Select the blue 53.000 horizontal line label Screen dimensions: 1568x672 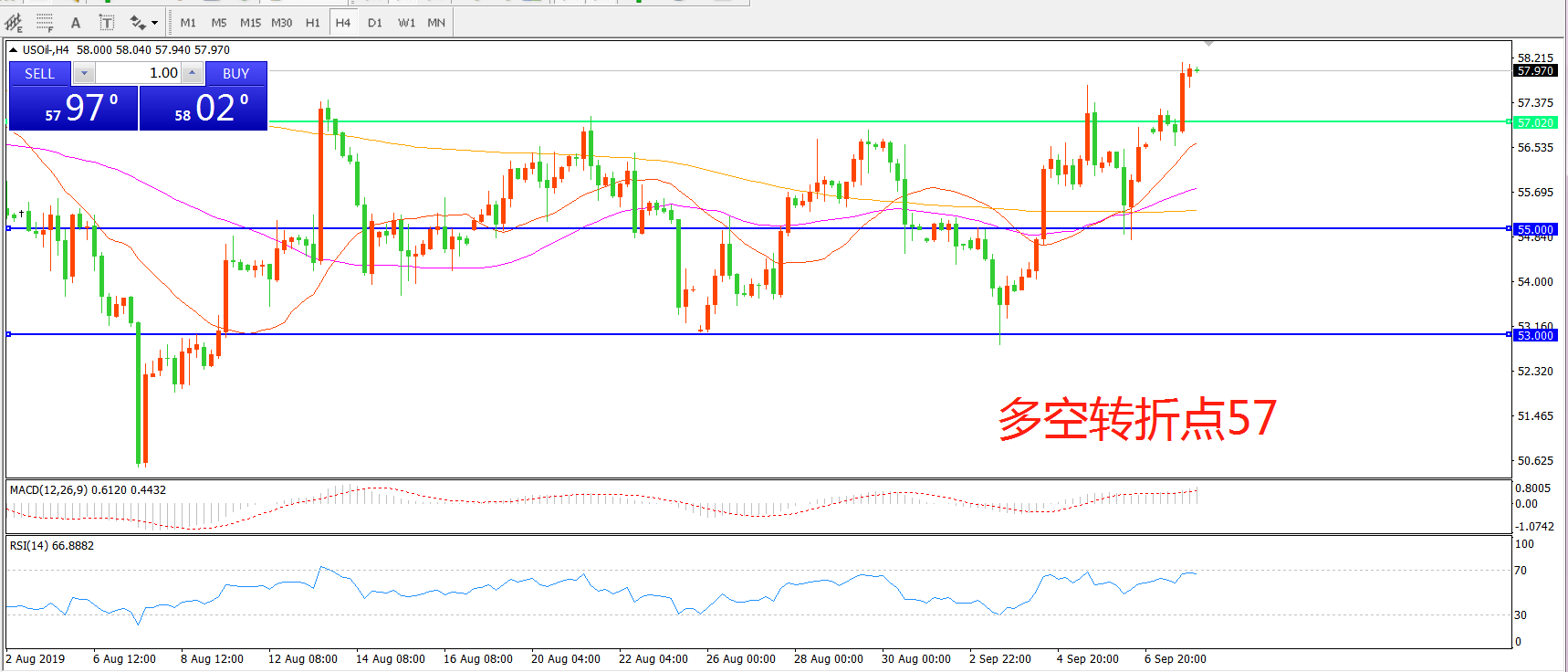(x=1535, y=335)
